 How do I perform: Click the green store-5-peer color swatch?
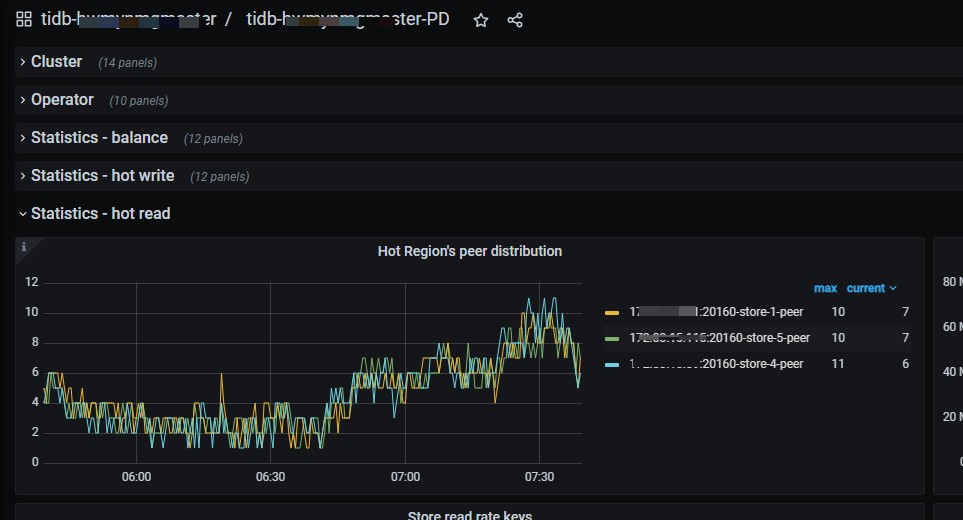613,338
